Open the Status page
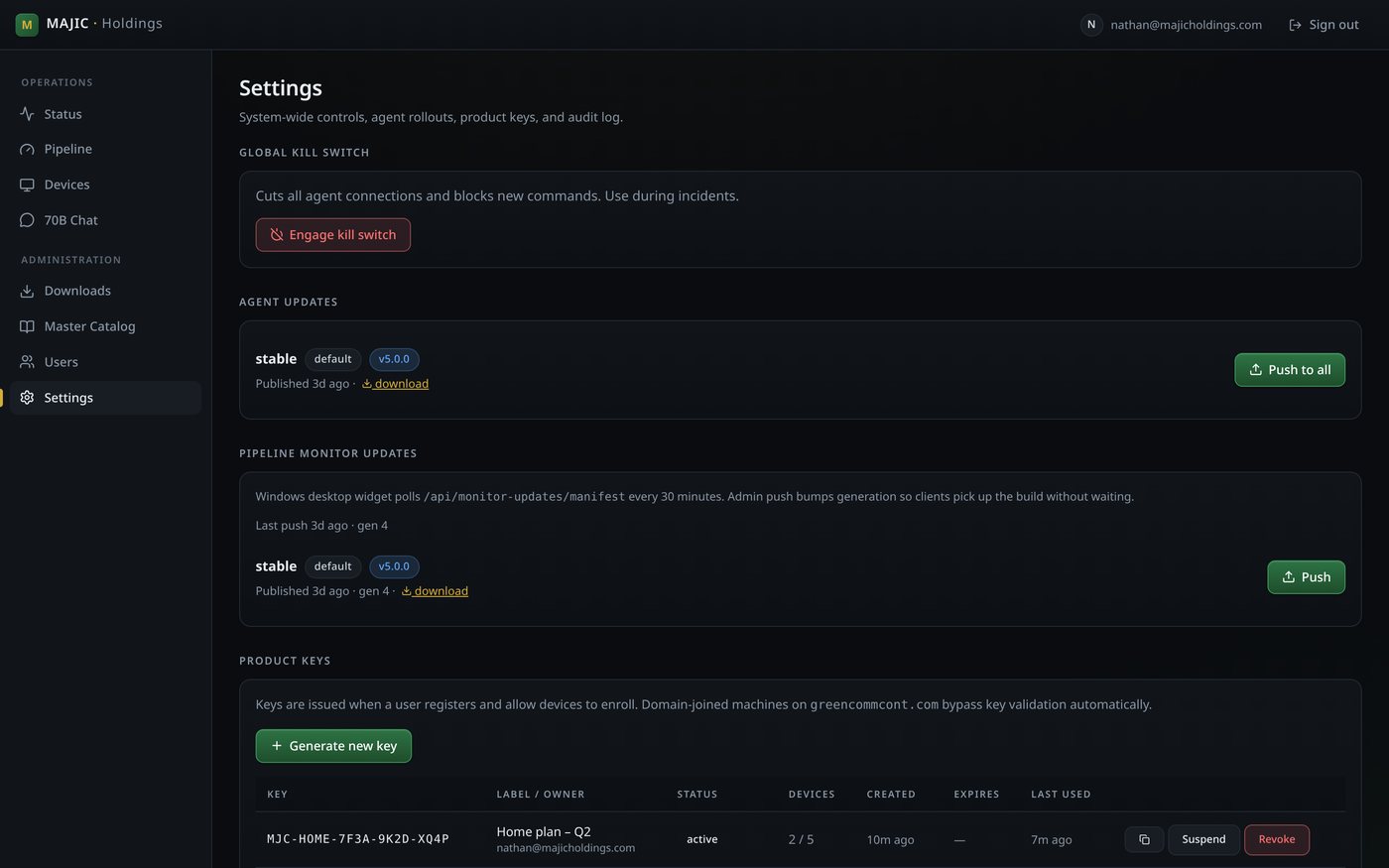This screenshot has height=868, width=1389. click(105, 114)
